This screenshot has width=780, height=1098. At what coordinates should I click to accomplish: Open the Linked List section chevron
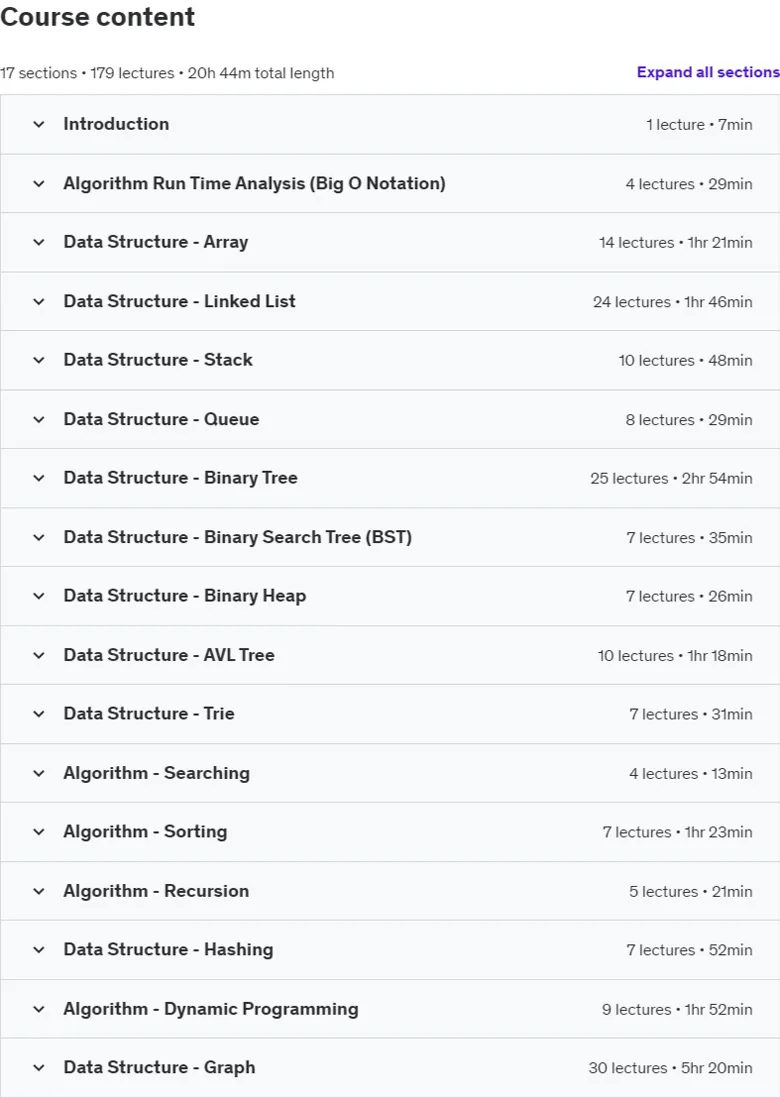pyautogui.click(x=39, y=302)
